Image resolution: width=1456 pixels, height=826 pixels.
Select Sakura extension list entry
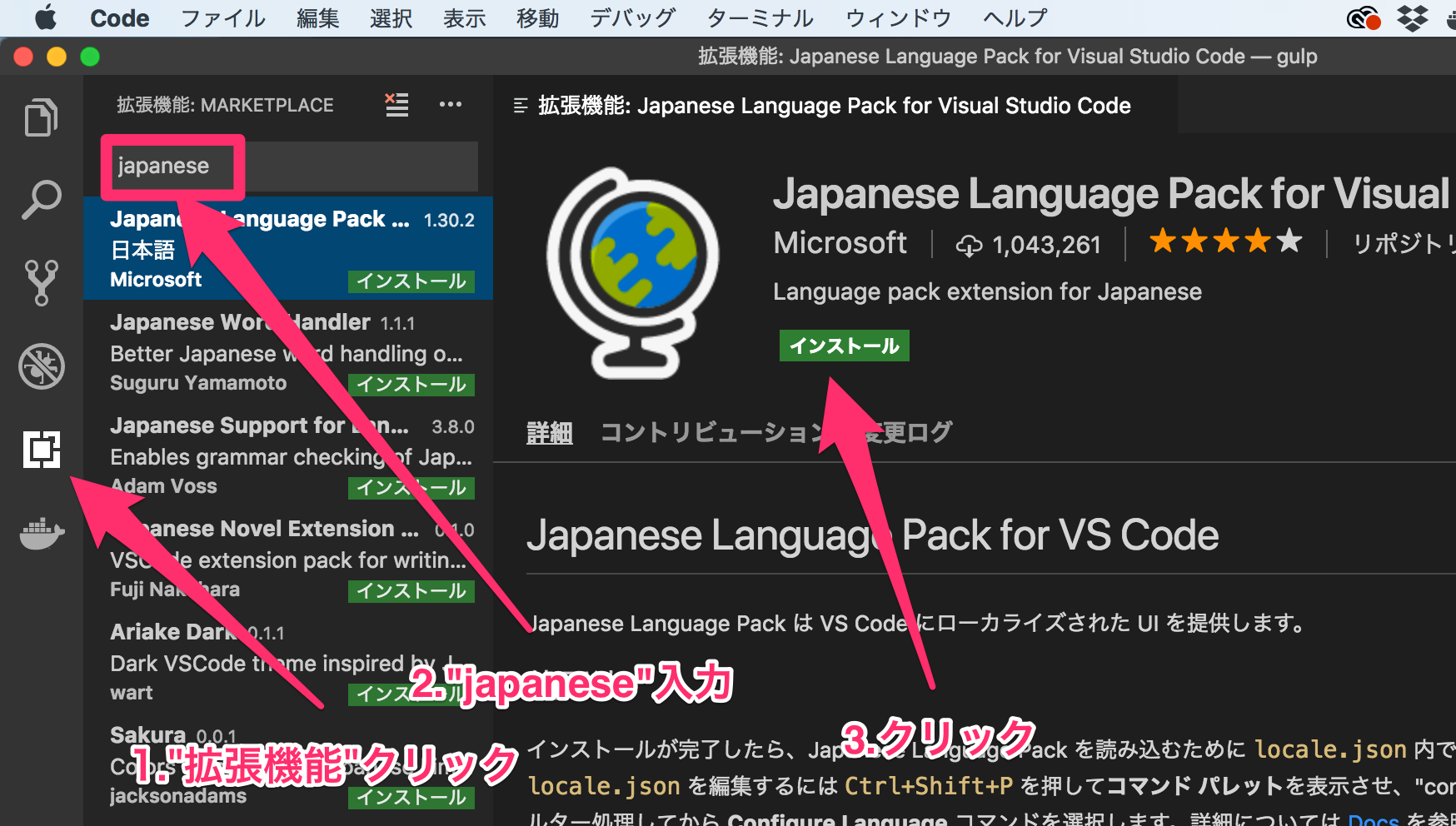[288, 764]
